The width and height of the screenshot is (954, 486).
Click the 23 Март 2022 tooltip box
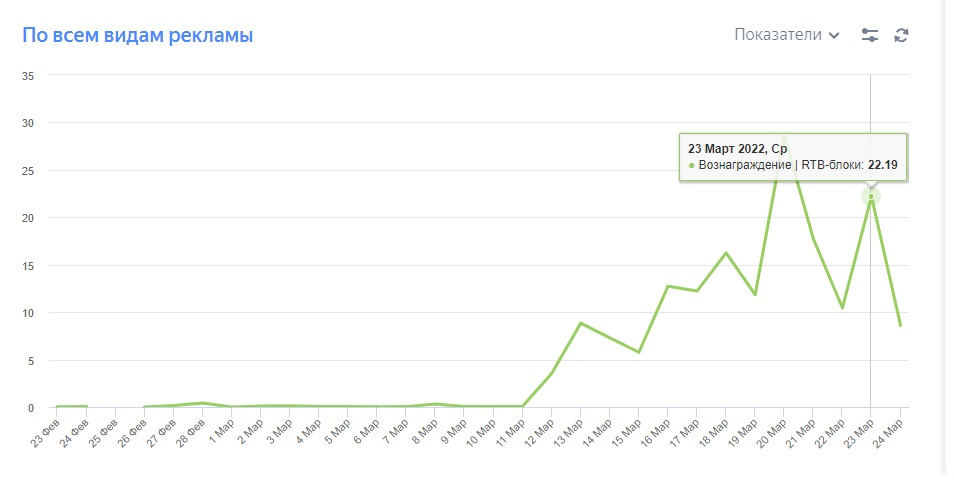[x=793, y=157]
